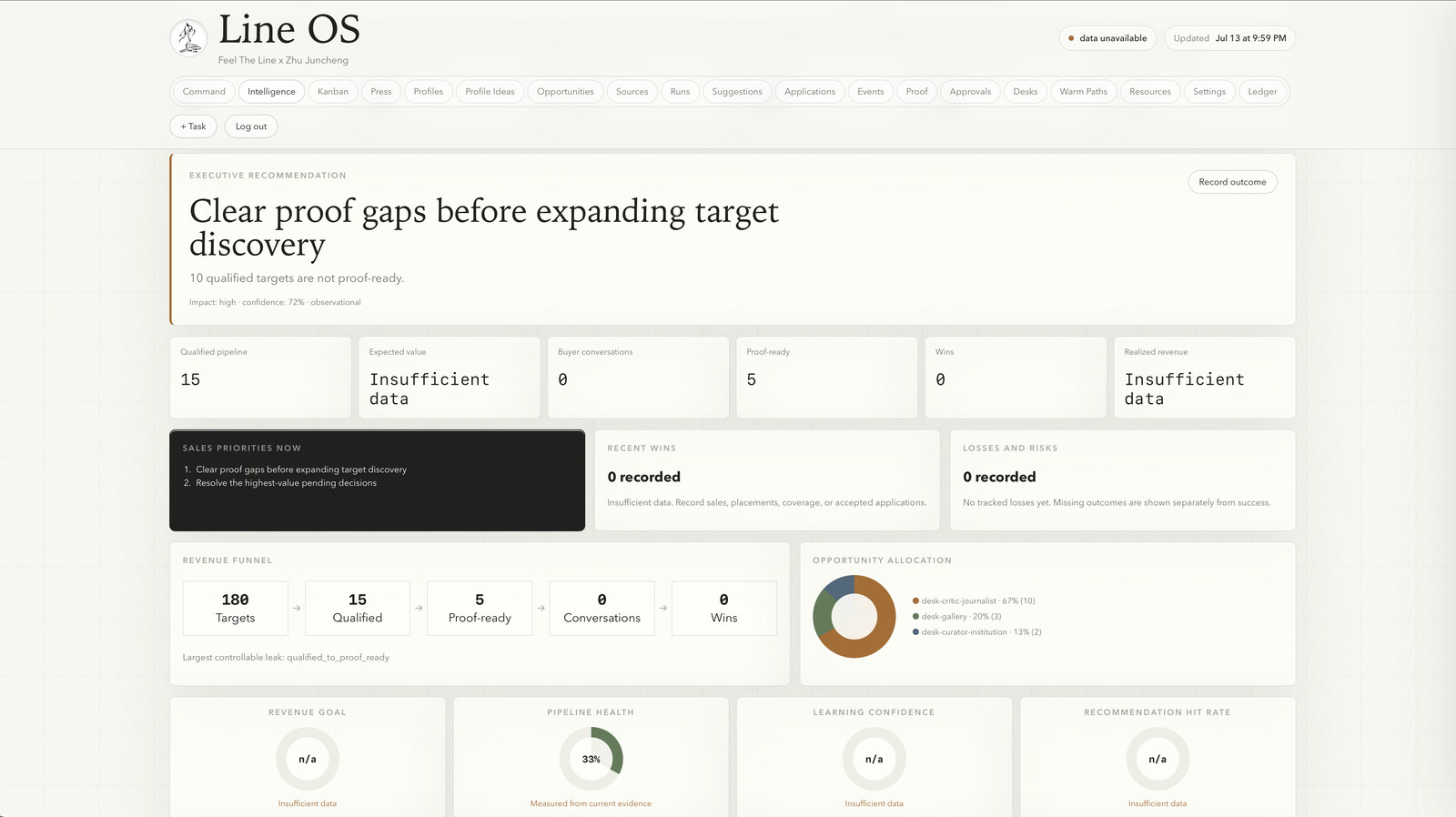Click arrow between Qualified and Proof-ready
The image size is (1456, 817).
[x=419, y=608]
